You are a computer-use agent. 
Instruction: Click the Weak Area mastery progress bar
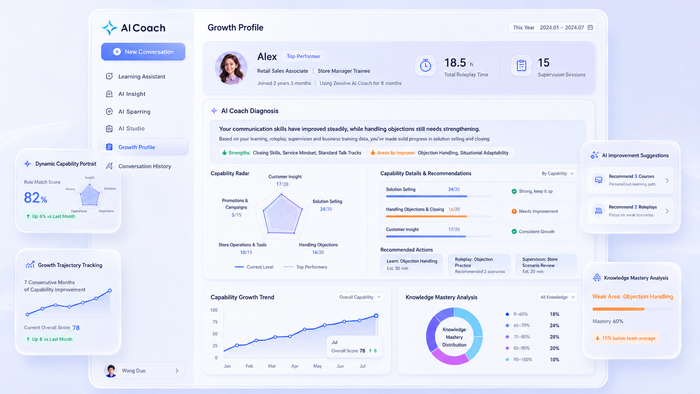click(x=632, y=309)
